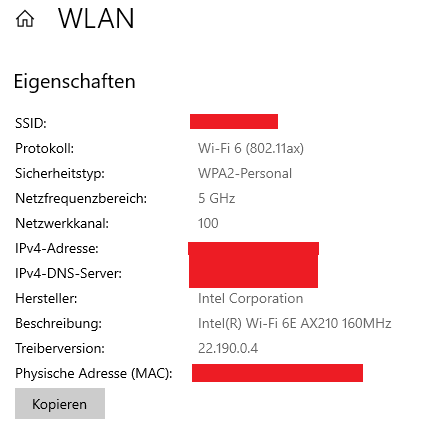Click the redacted IPv4-DNS-Server value
The image size is (447, 433).
coord(253,272)
